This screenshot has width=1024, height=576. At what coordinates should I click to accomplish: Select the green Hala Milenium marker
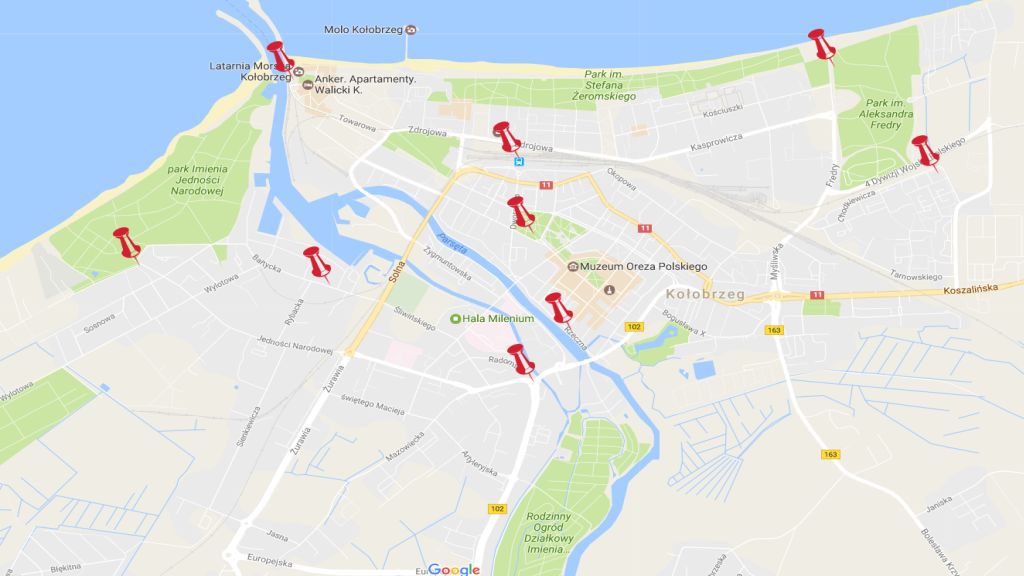[x=455, y=319]
